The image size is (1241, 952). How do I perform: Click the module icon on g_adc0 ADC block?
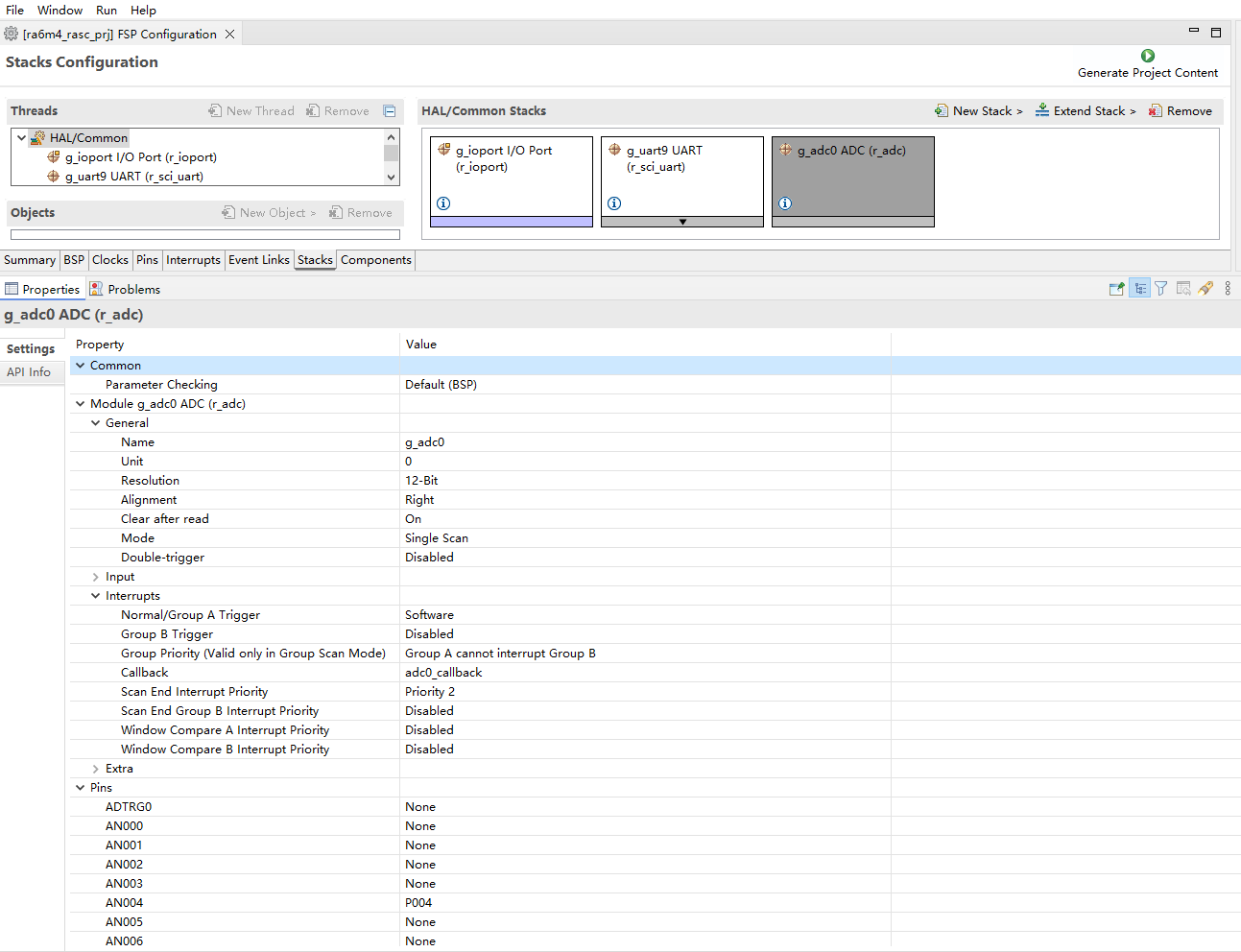tap(785, 150)
